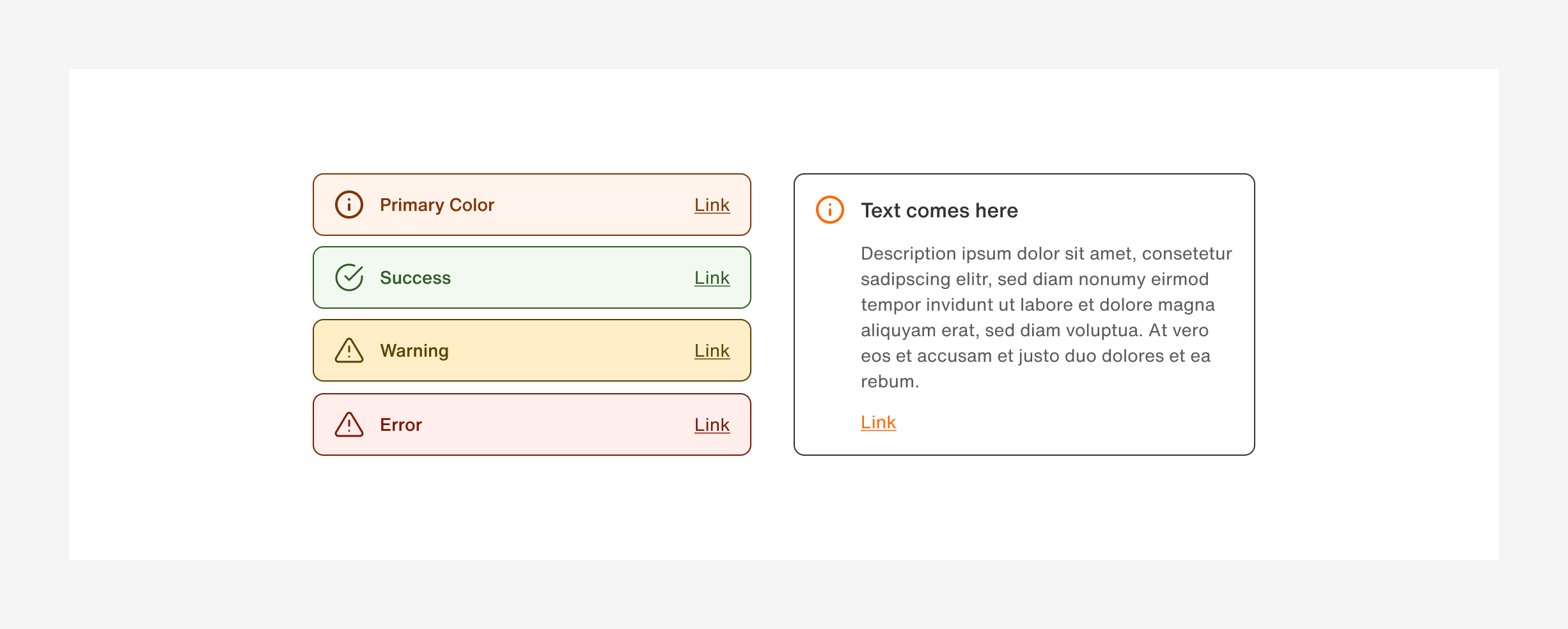Click the 'Success' banner label

(415, 278)
